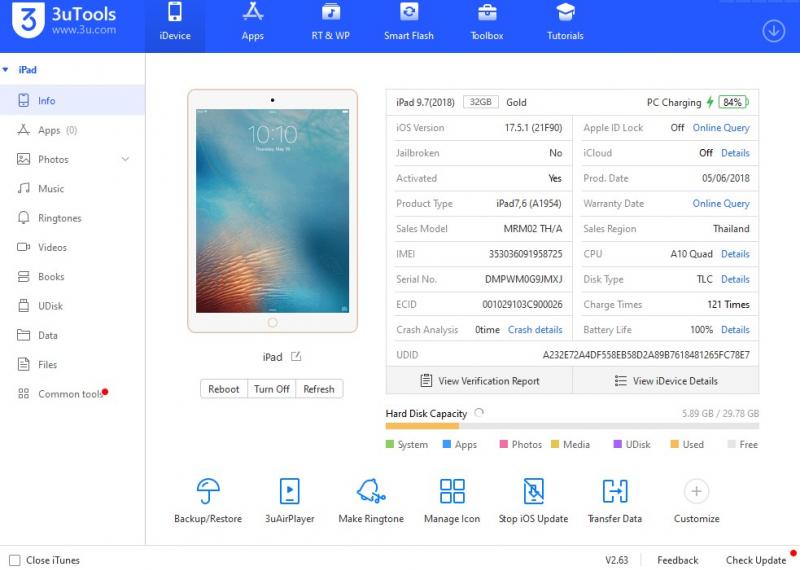Open Battery Life Details link
This screenshot has width=800, height=571.
[735, 330]
